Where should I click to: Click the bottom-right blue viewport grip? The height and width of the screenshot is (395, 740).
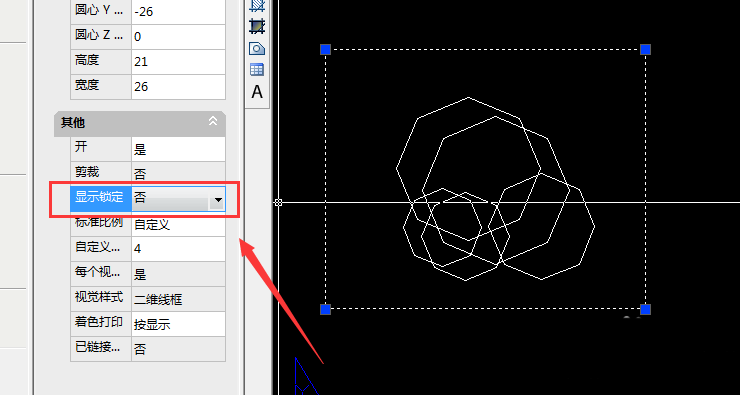645,309
